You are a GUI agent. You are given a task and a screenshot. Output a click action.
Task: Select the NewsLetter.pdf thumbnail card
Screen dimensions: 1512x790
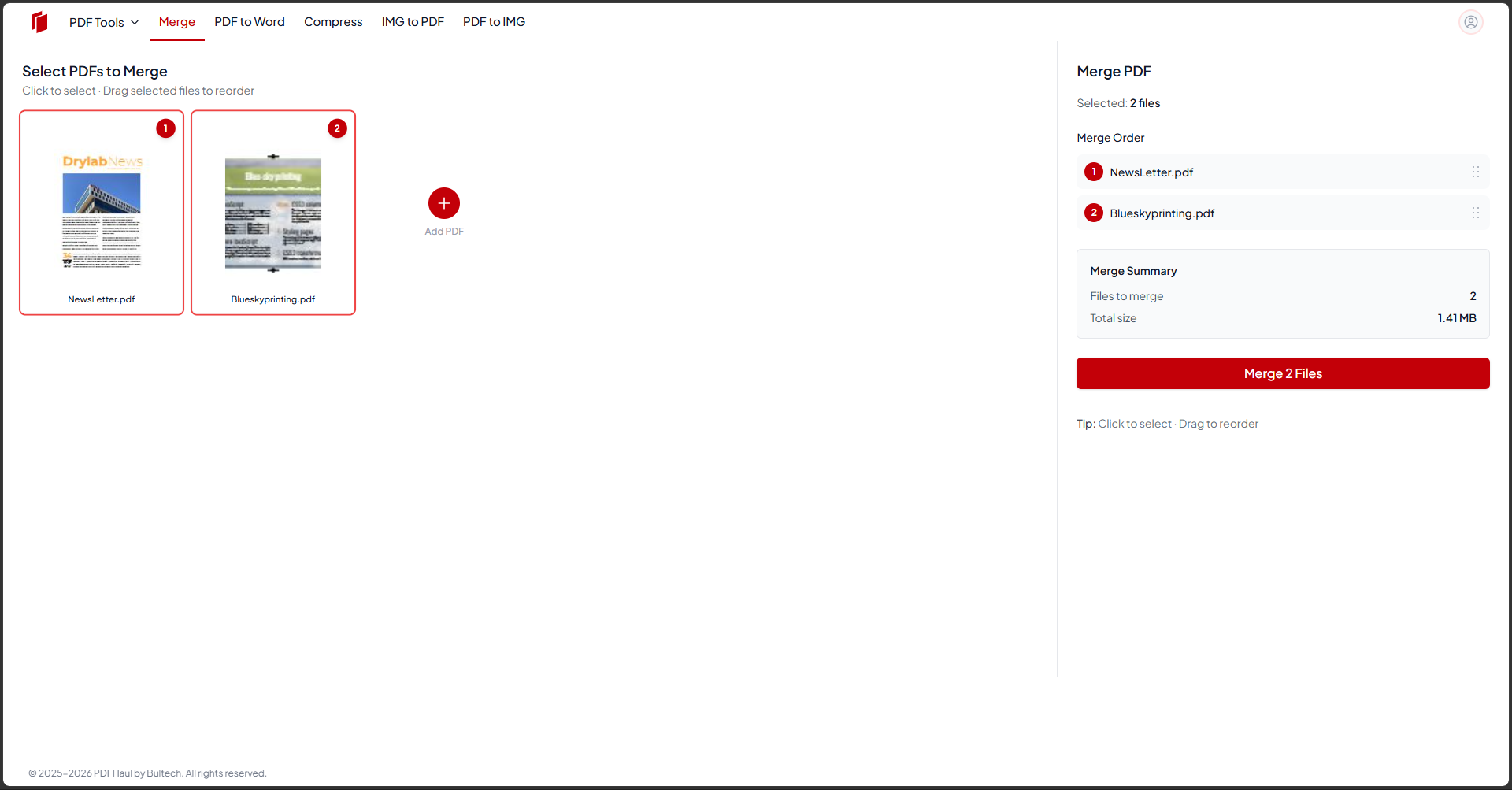pos(102,213)
